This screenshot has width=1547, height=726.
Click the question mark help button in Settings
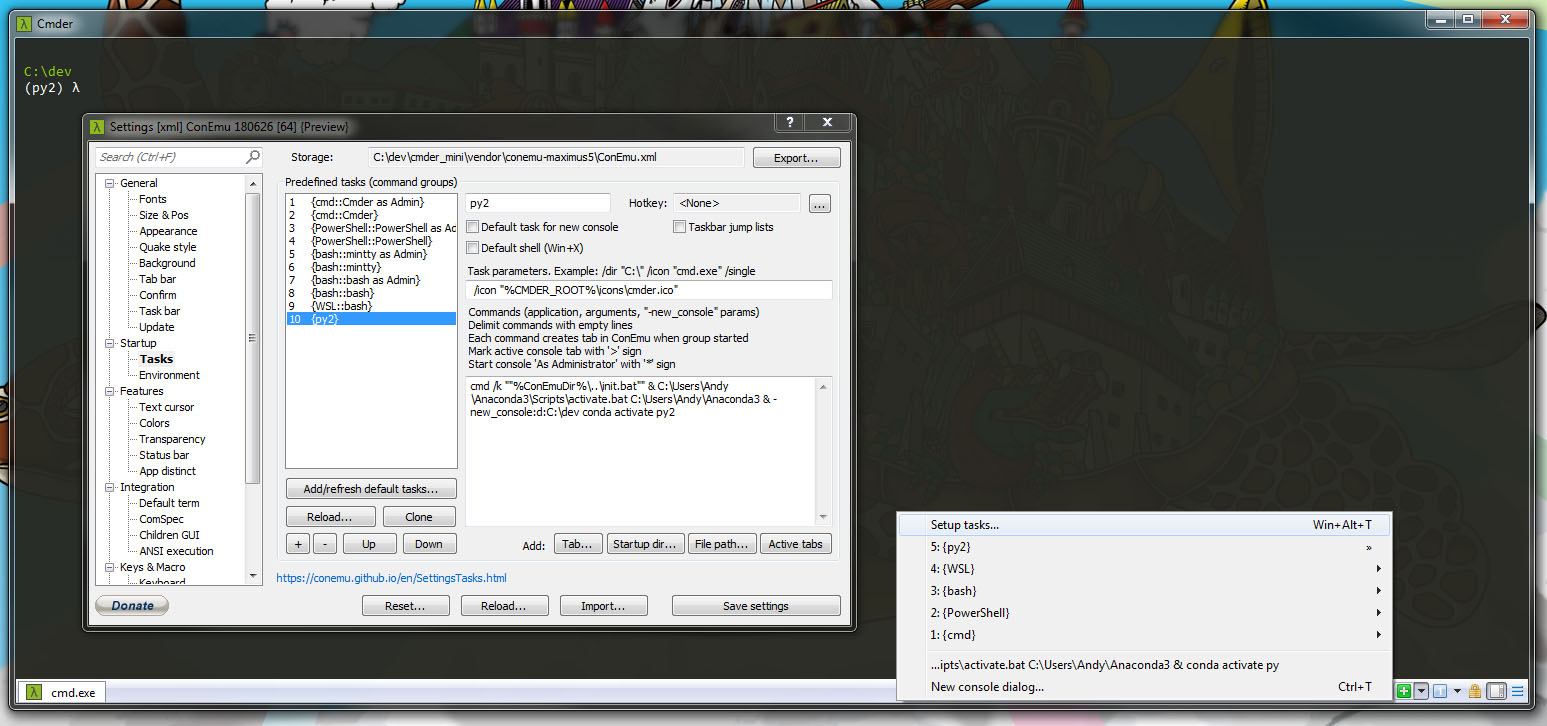(789, 122)
